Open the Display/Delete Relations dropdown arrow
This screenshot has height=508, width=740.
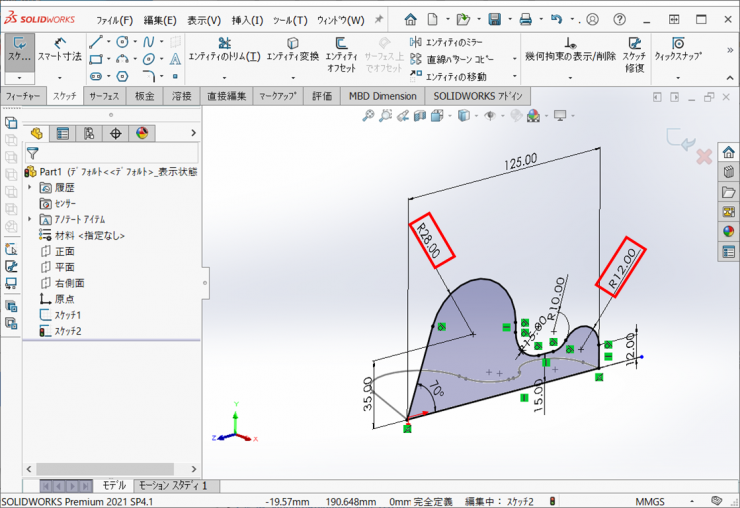[569, 75]
